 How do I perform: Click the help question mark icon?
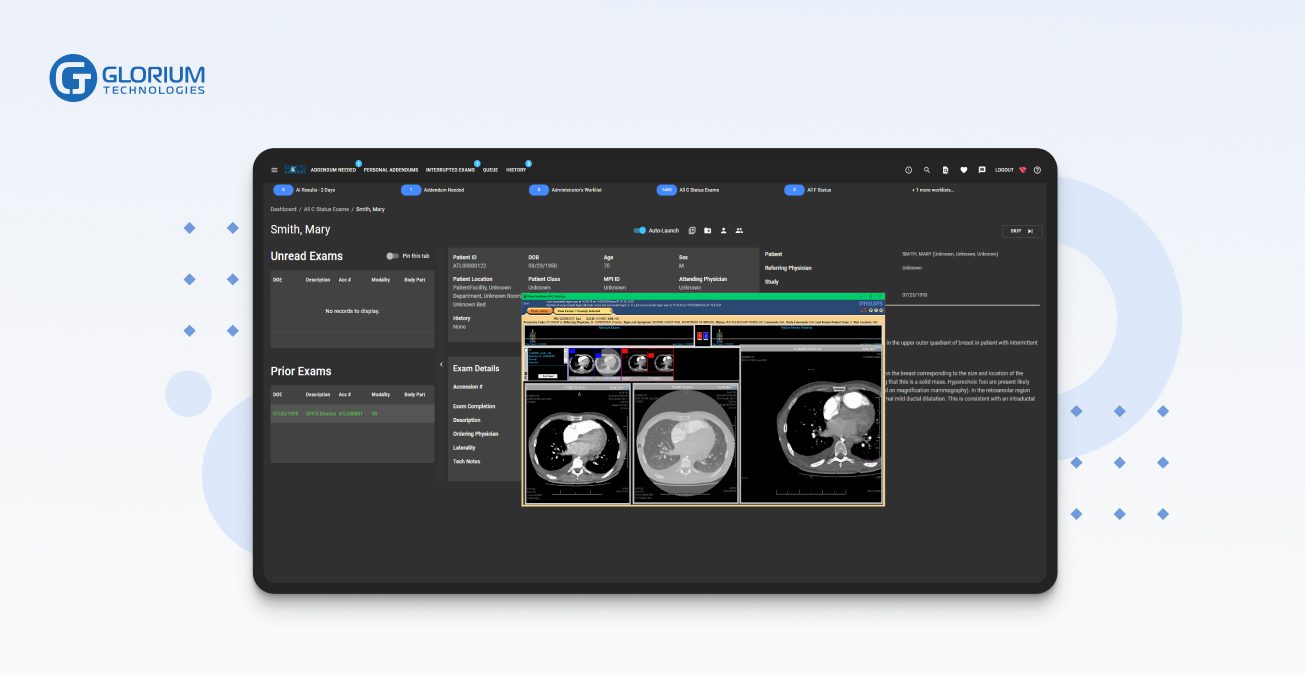pyautogui.click(x=1037, y=170)
